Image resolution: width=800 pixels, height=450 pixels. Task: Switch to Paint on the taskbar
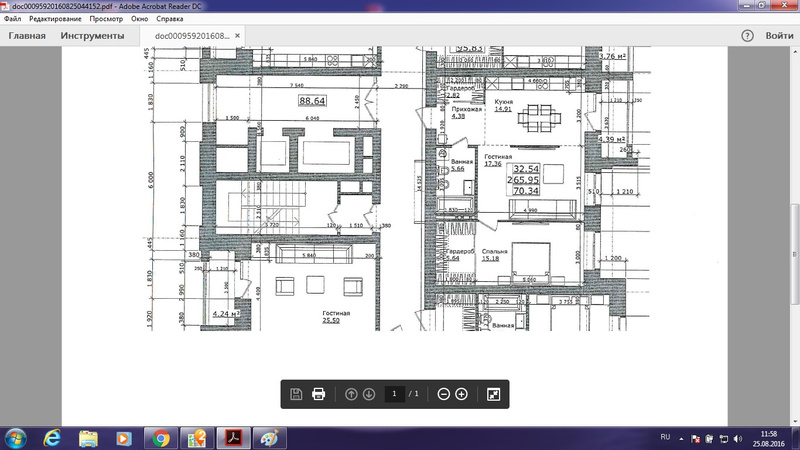pos(269,439)
